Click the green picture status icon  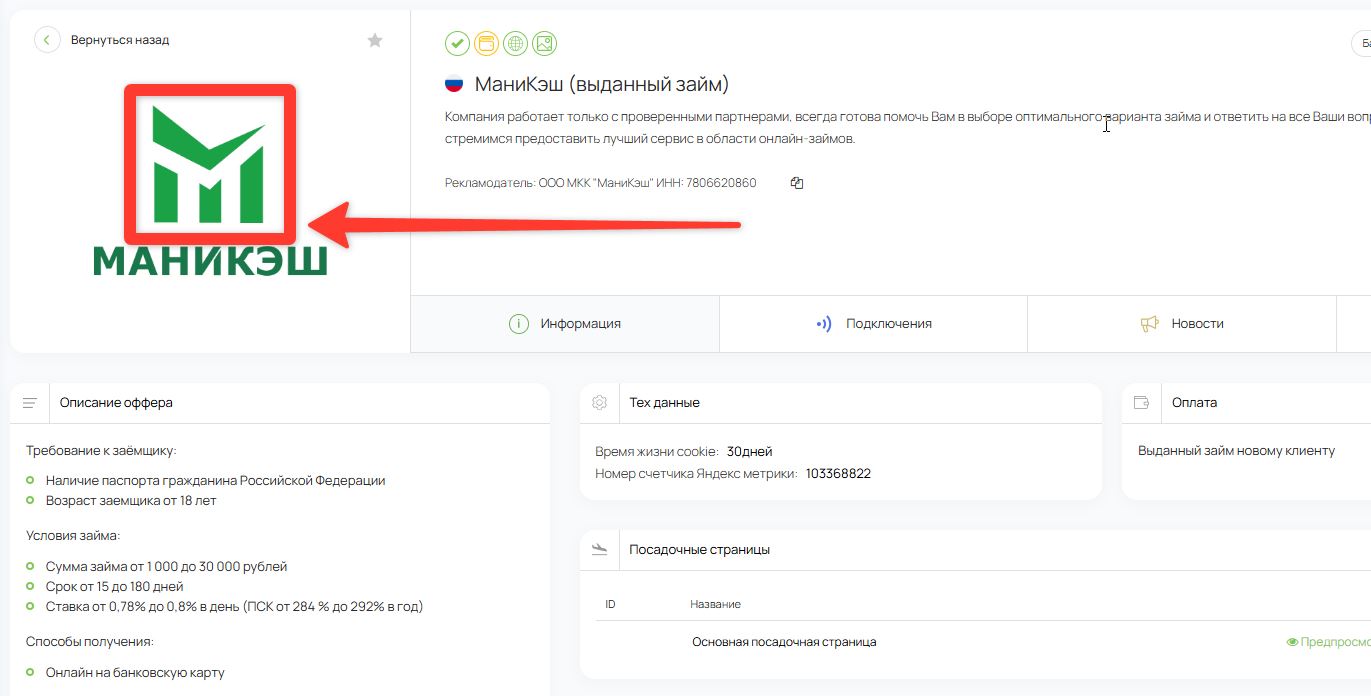pyautogui.click(x=544, y=43)
